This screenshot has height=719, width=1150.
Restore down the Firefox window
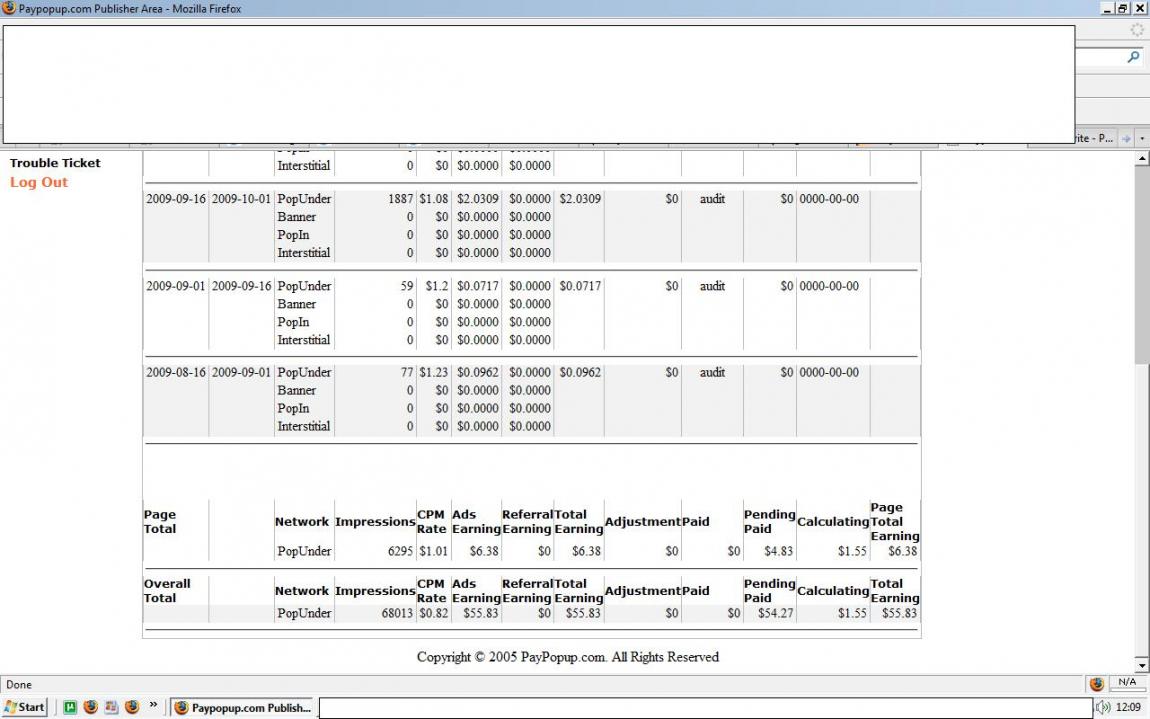click(x=1123, y=8)
